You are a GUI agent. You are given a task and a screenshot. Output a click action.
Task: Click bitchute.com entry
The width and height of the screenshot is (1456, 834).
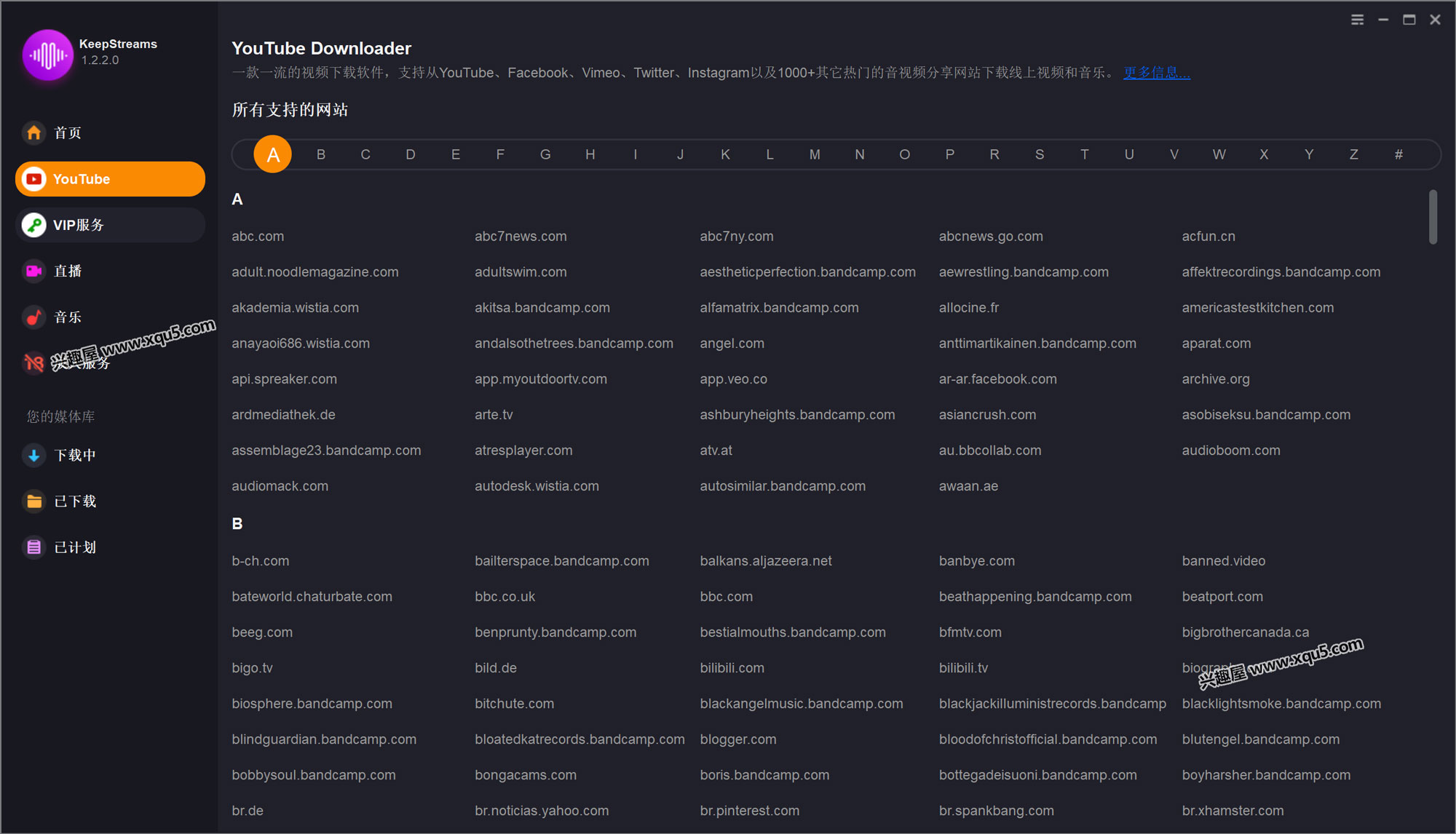click(514, 704)
